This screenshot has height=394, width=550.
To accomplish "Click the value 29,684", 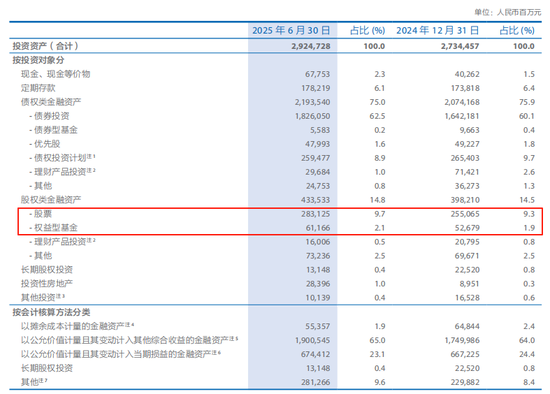I will coord(317,172).
